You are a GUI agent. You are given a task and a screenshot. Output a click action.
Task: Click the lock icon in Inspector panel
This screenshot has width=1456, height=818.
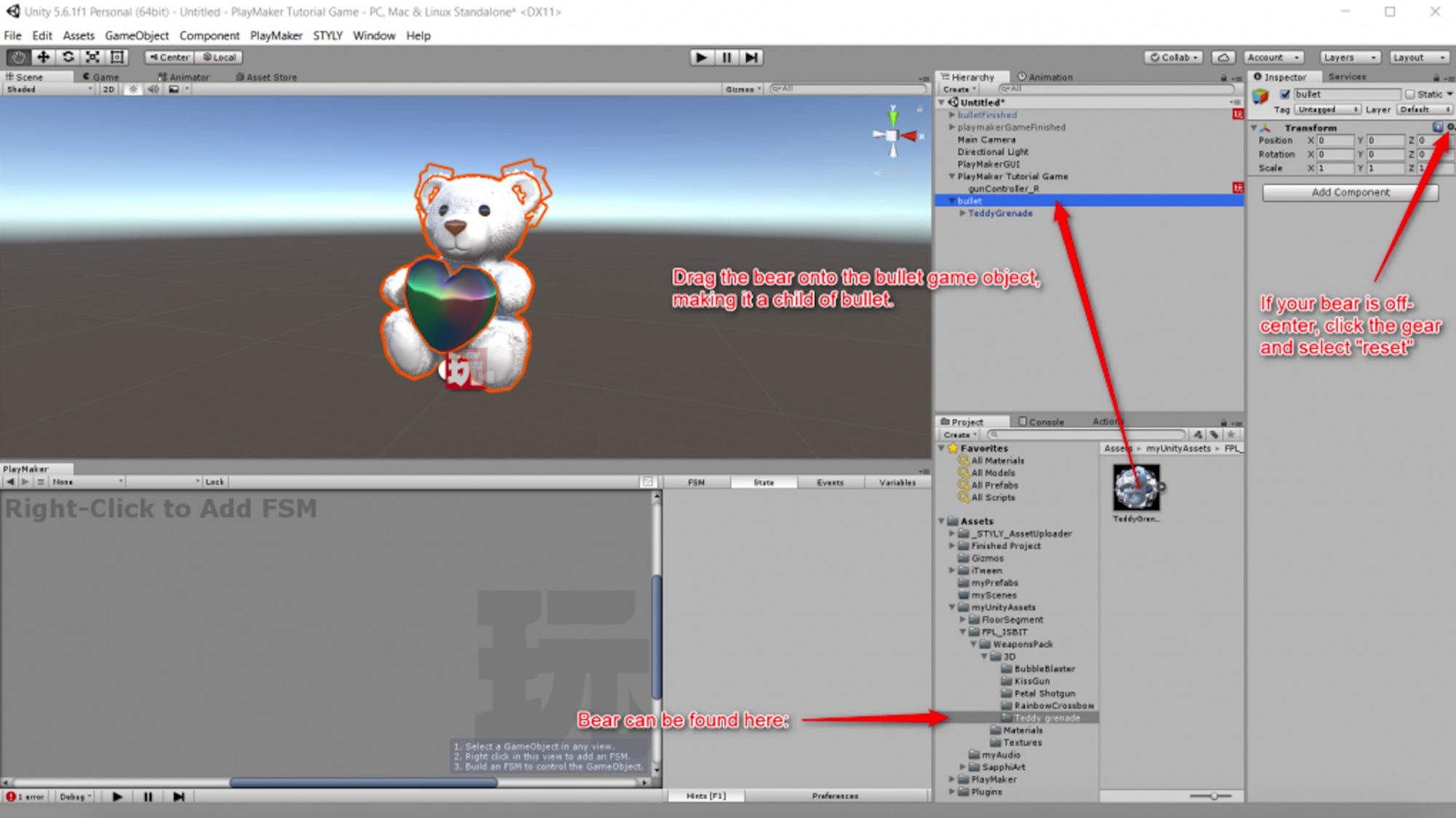point(1436,77)
